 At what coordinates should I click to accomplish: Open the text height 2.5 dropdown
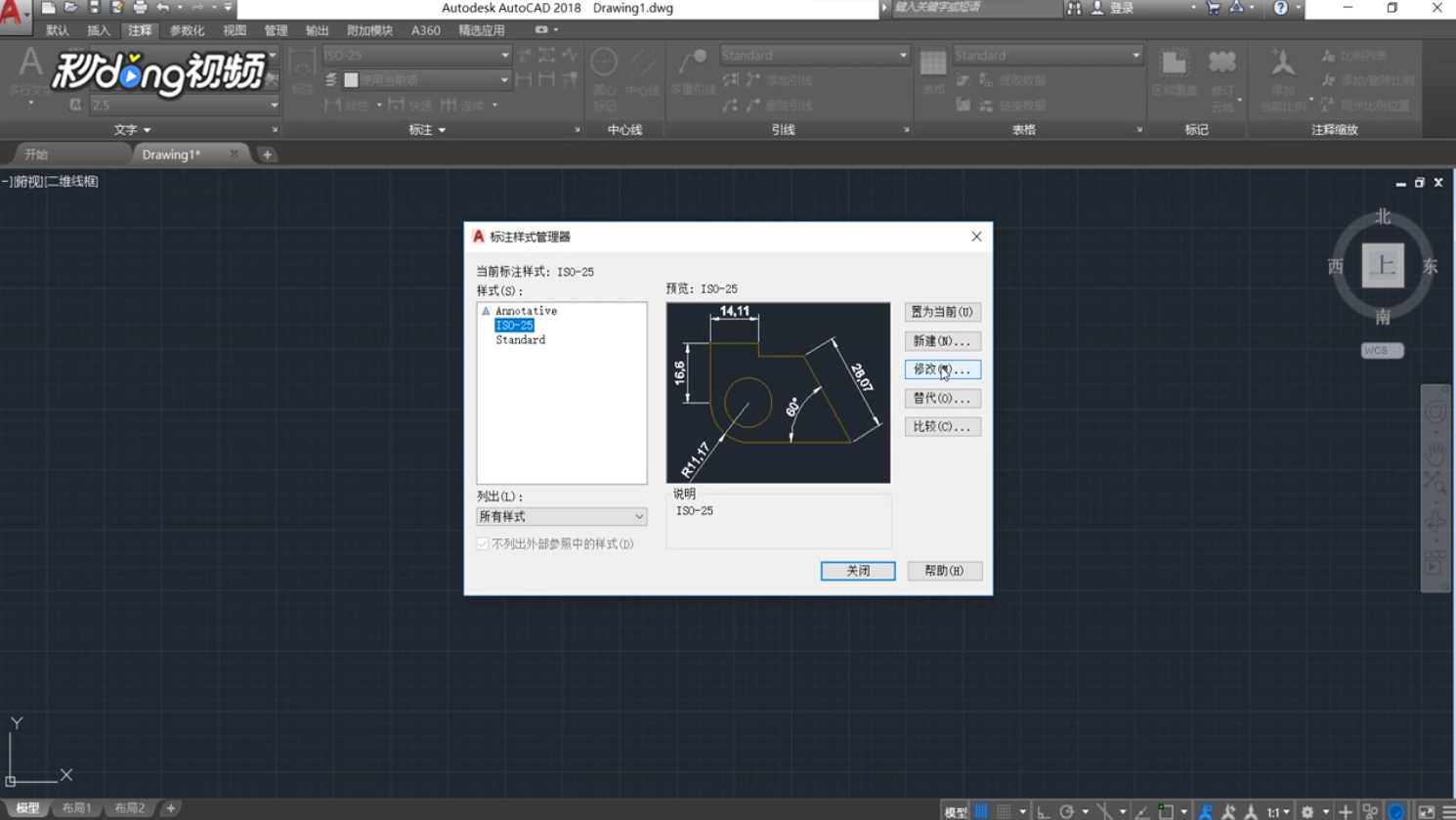185,105
